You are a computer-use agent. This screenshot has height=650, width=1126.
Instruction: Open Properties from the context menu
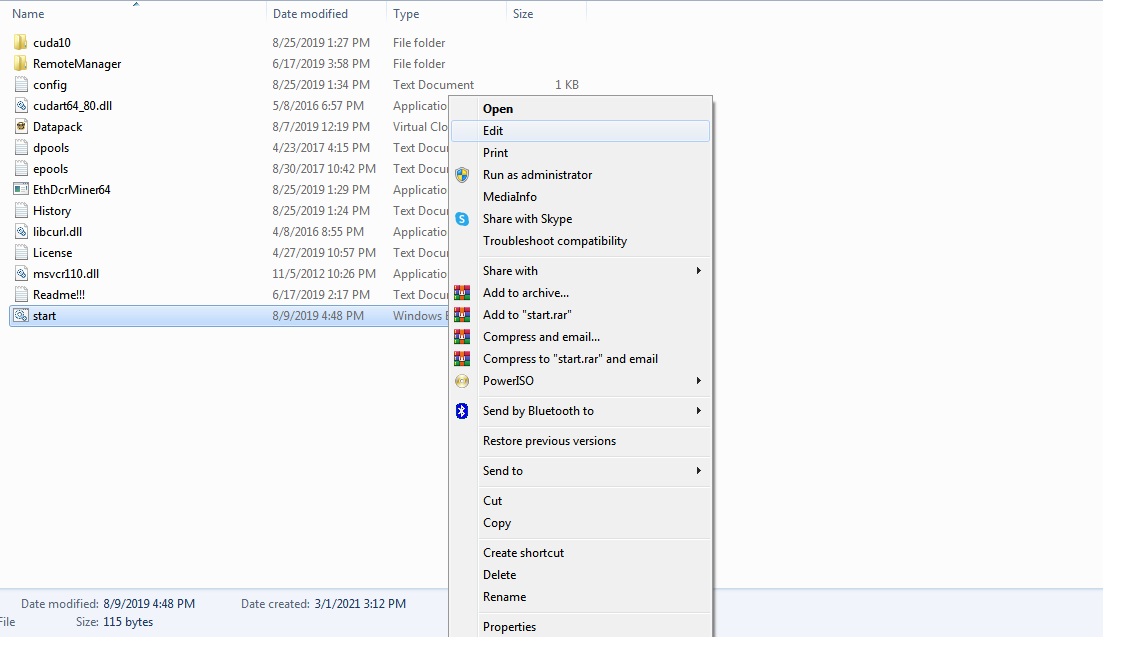click(x=580, y=627)
